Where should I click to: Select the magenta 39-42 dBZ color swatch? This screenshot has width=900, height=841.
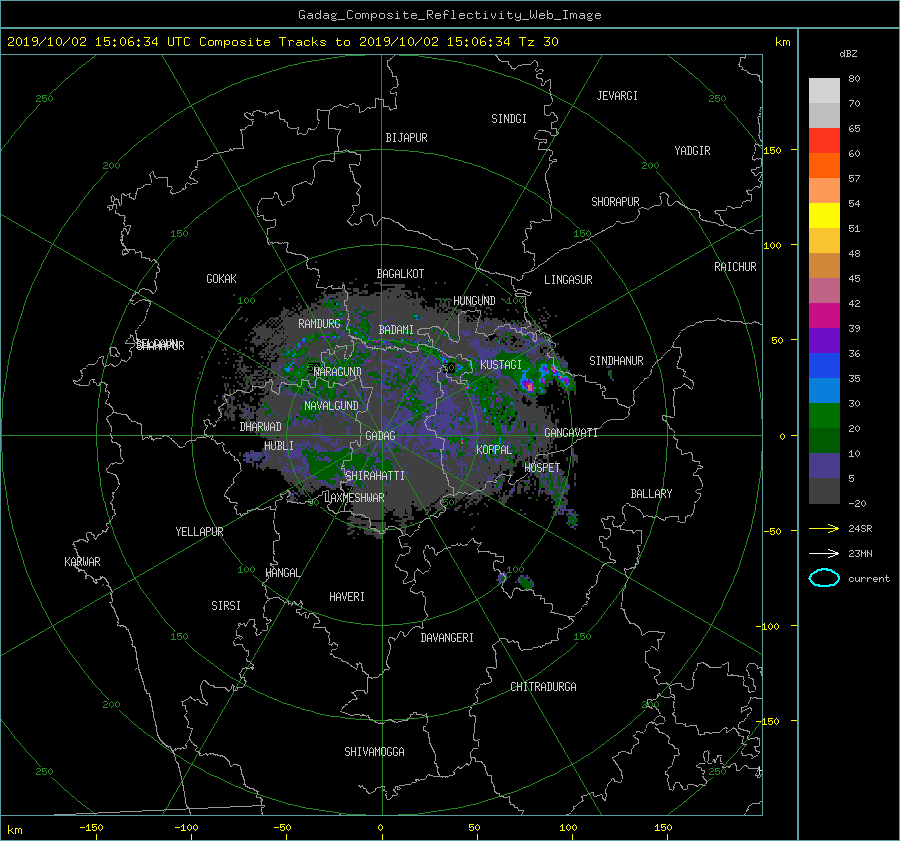click(824, 315)
